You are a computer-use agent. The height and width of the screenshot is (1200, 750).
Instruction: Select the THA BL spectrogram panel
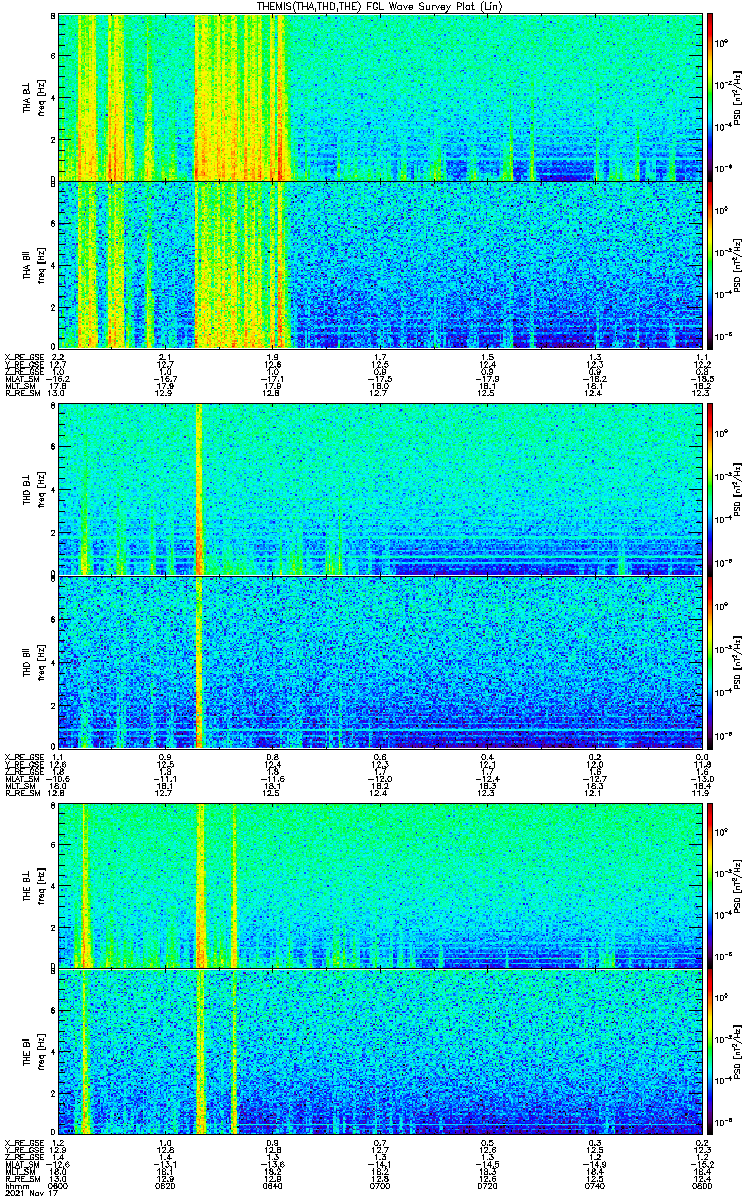pos(380,97)
